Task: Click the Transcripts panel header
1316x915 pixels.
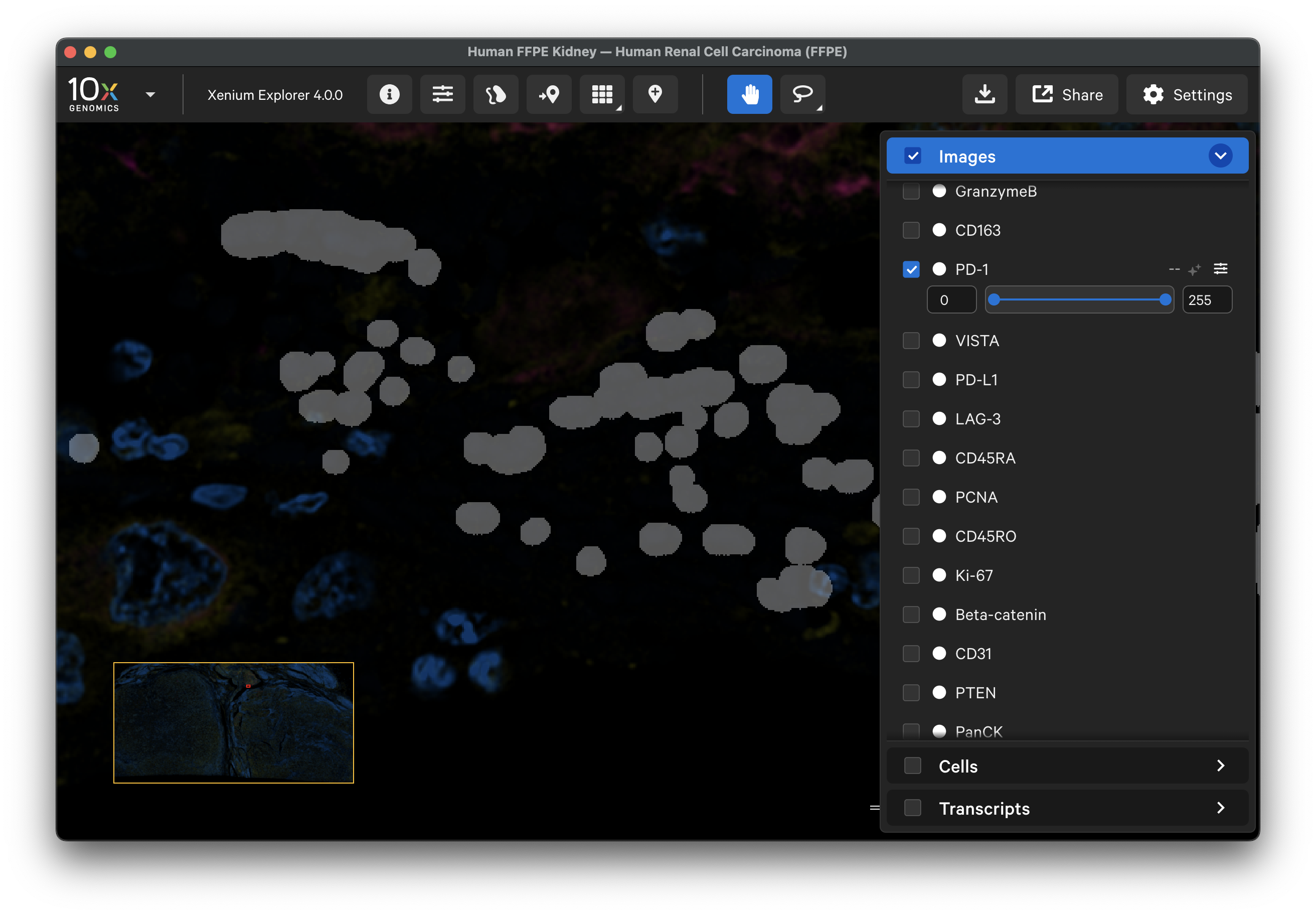Action: pos(1067,808)
